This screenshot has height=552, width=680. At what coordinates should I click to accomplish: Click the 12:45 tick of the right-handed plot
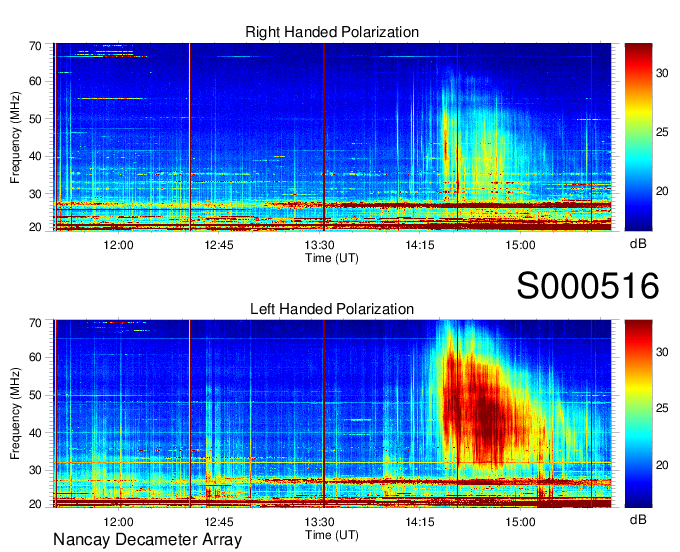[x=219, y=245]
